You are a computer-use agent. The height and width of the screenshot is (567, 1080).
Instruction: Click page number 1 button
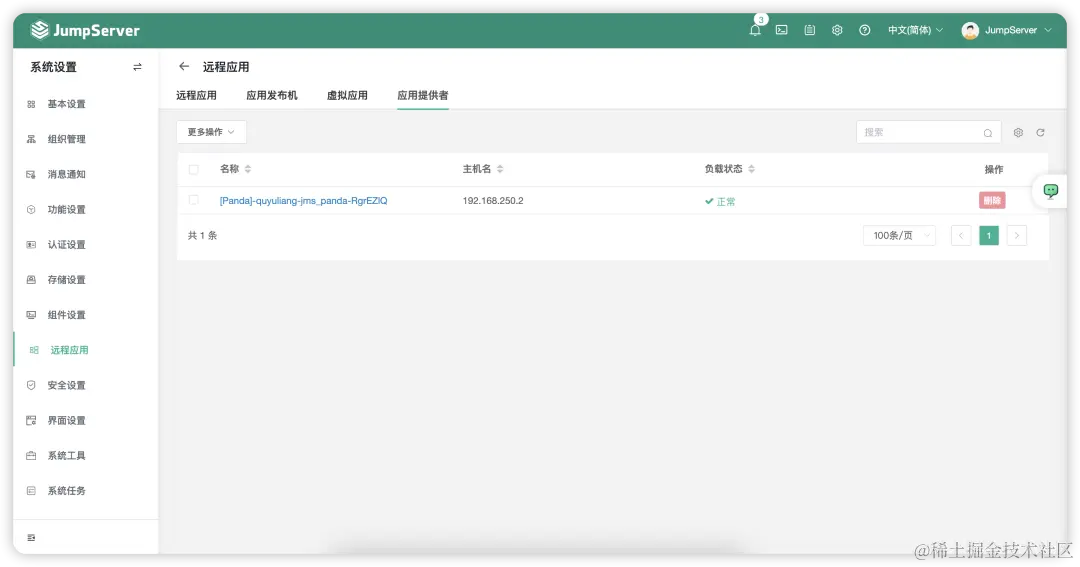tap(988, 236)
